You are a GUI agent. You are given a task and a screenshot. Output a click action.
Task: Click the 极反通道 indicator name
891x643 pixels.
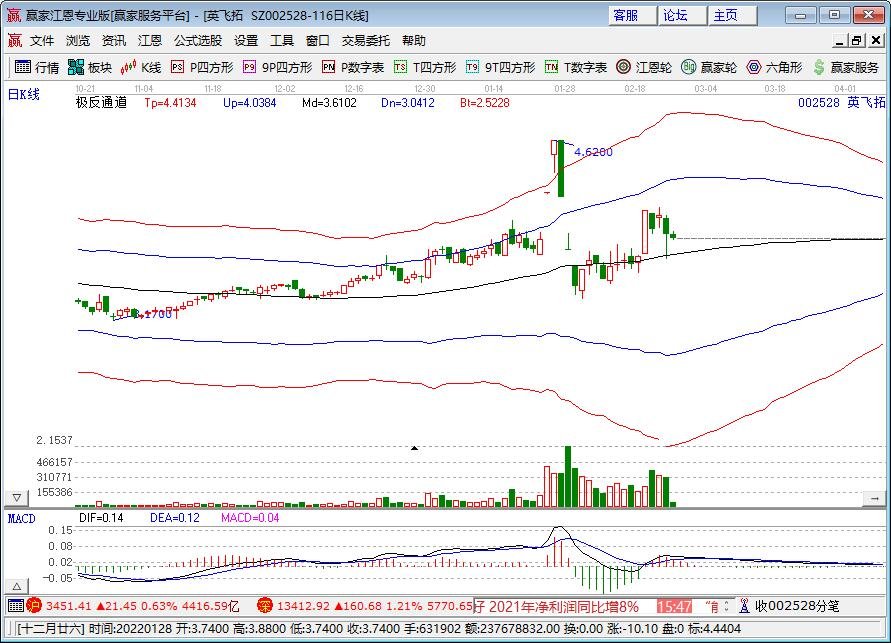click(101, 103)
